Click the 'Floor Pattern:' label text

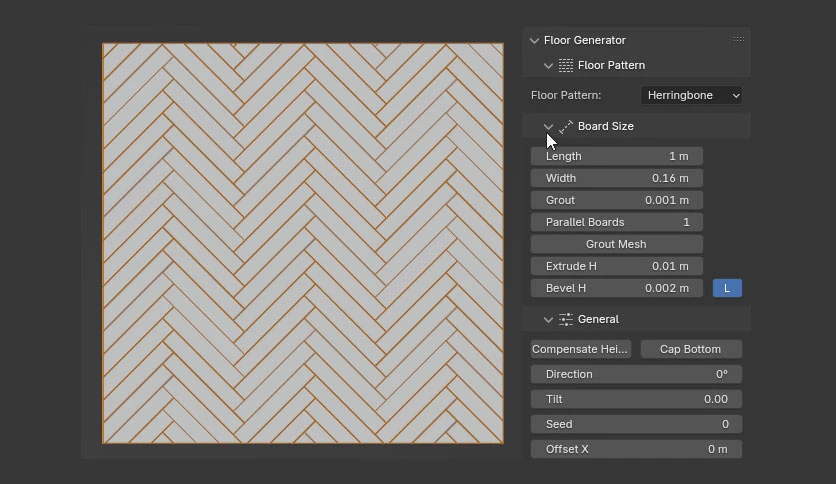pos(566,95)
